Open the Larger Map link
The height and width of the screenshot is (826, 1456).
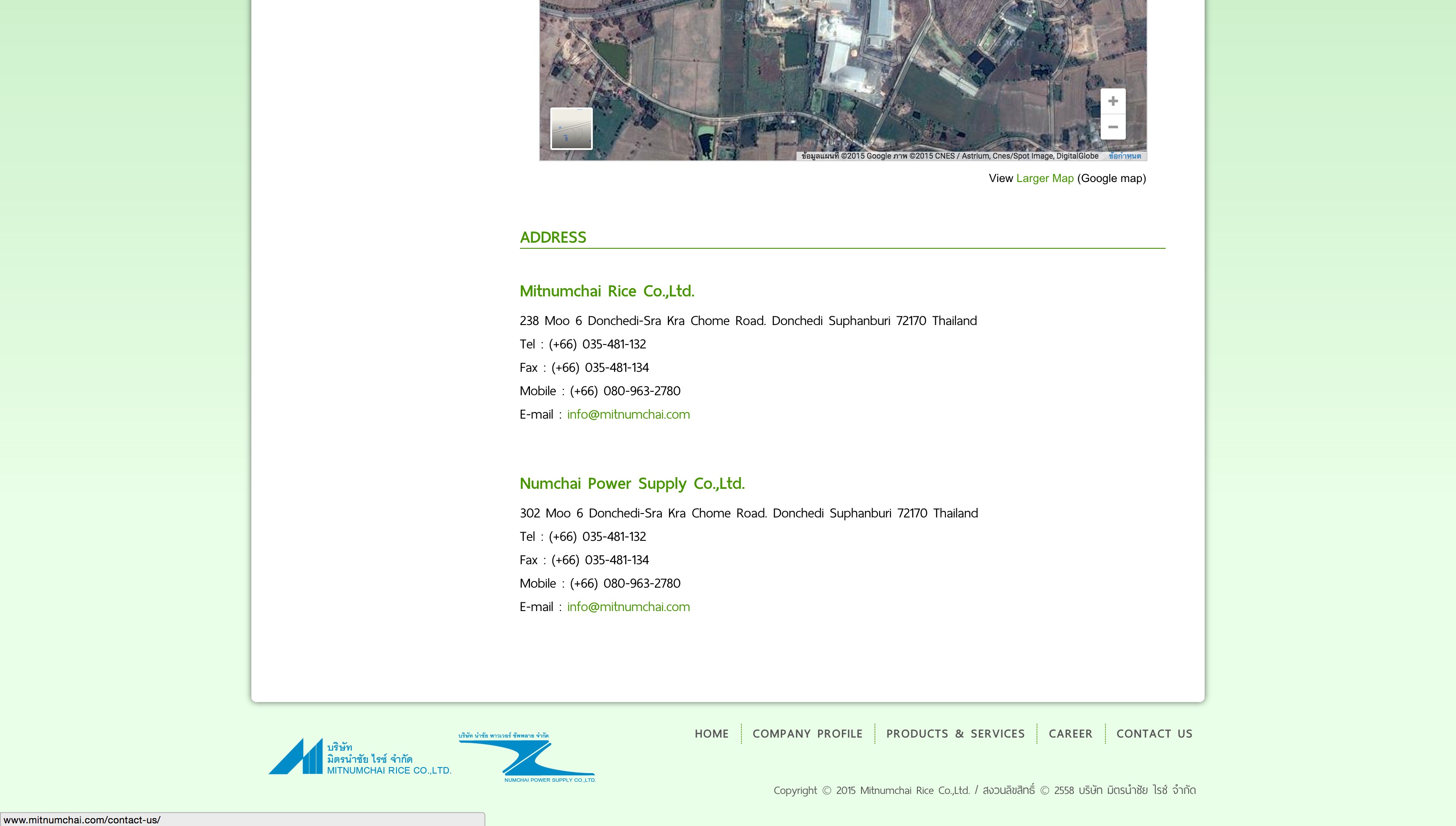point(1045,178)
